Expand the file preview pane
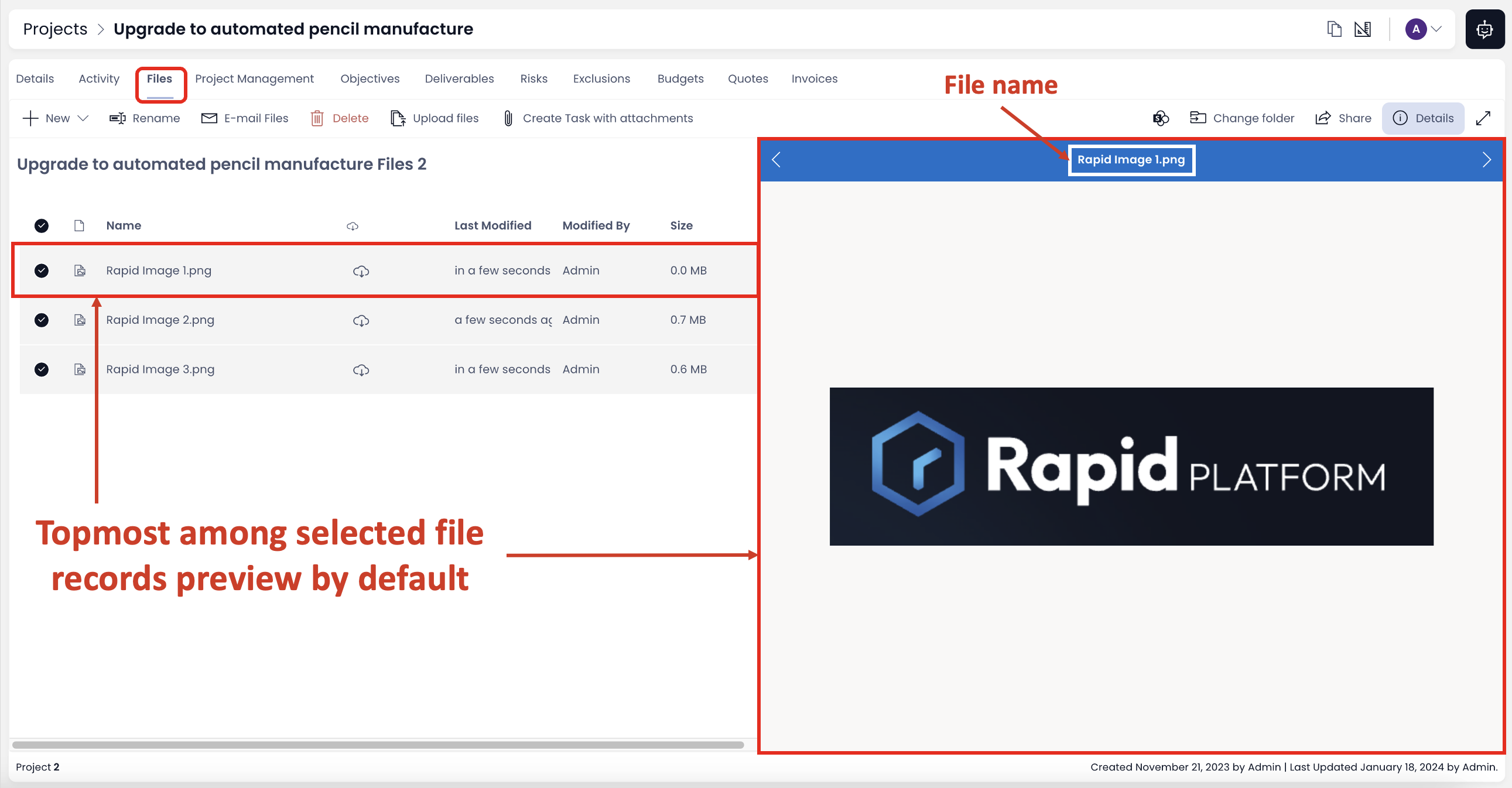Image resolution: width=1512 pixels, height=788 pixels. 1483,118
